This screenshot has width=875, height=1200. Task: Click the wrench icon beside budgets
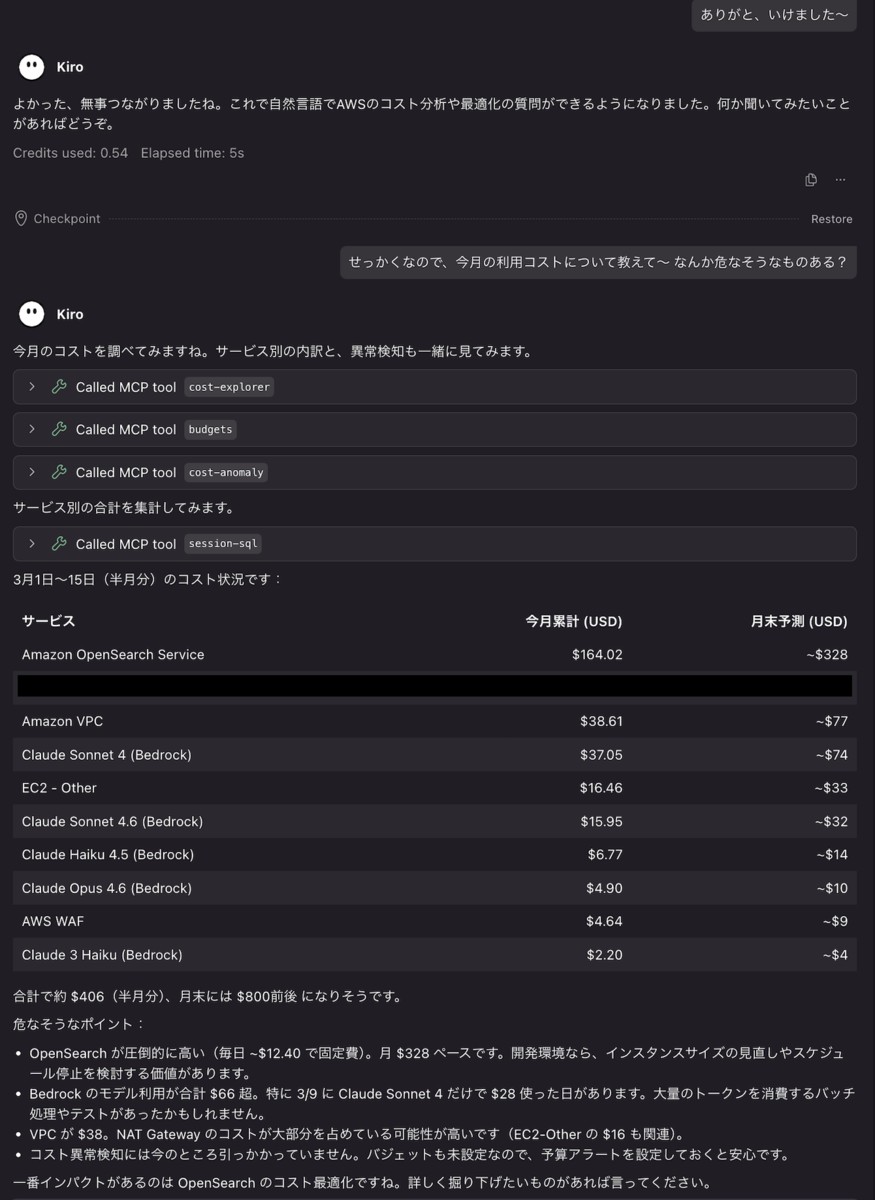[59, 429]
